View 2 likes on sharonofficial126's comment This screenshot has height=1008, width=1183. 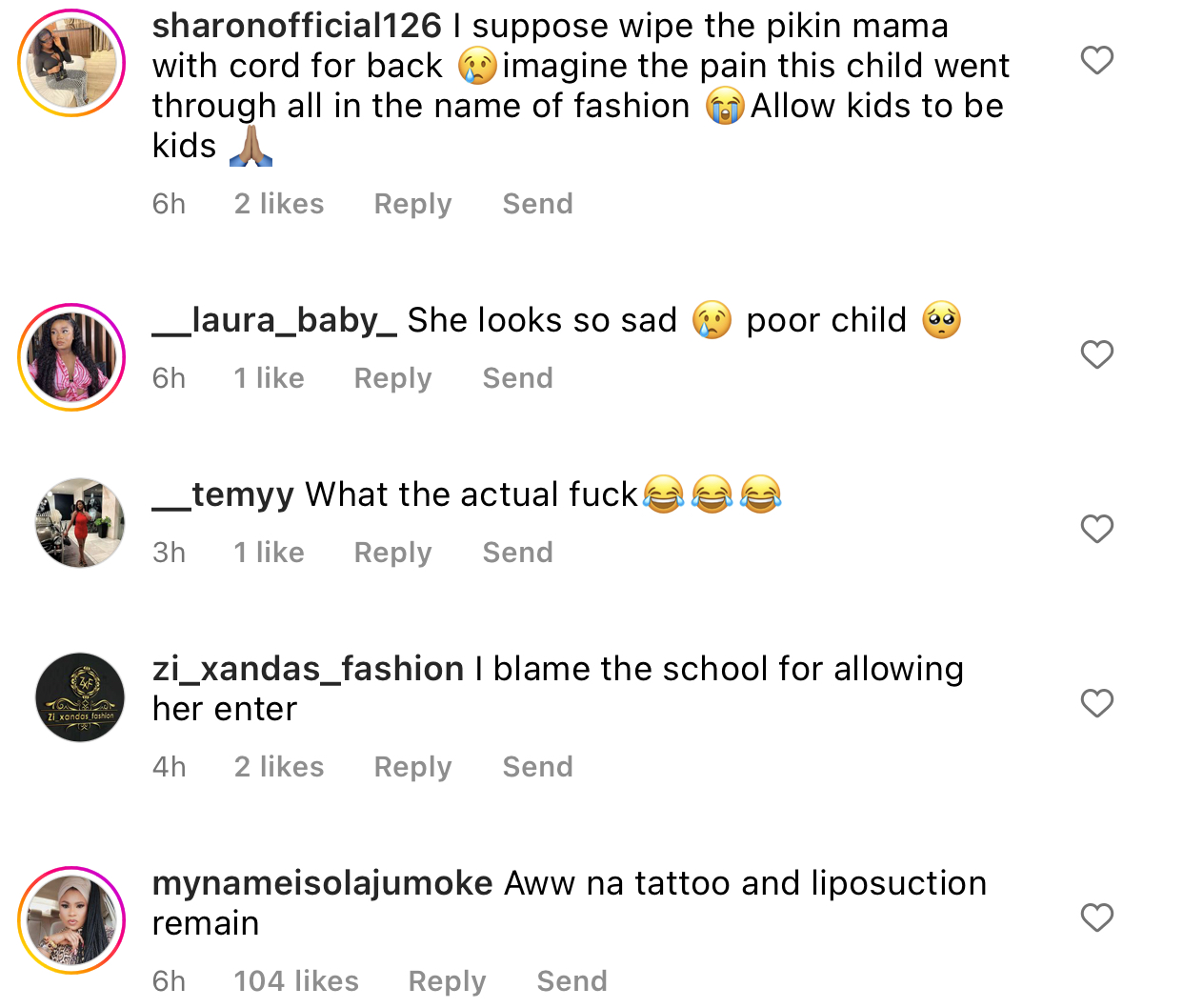click(279, 204)
